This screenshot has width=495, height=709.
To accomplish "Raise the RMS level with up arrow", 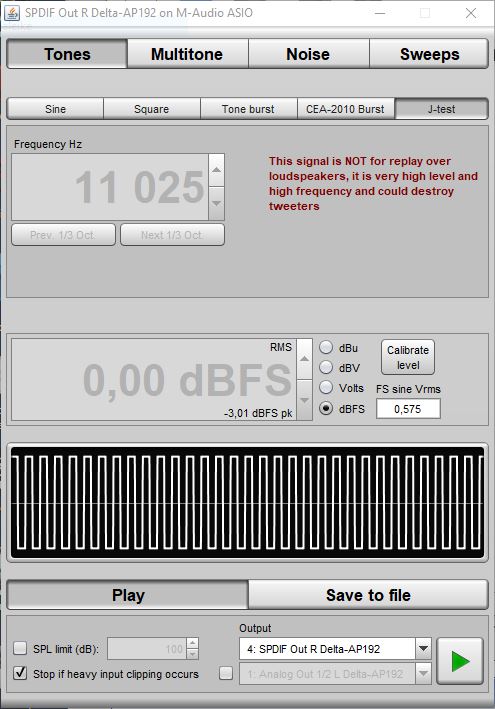I will pyautogui.click(x=304, y=359).
